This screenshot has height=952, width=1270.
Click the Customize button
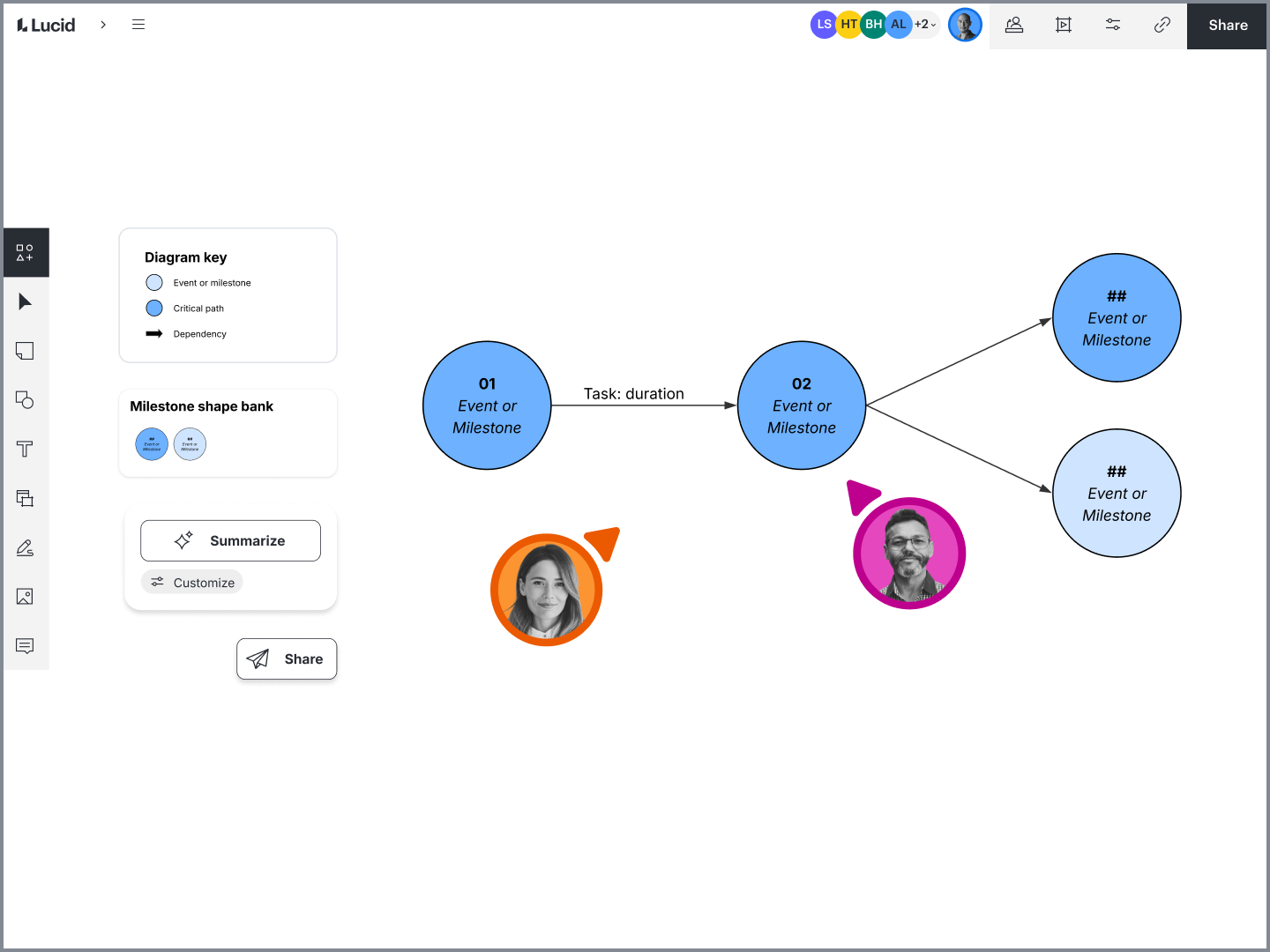(x=192, y=583)
